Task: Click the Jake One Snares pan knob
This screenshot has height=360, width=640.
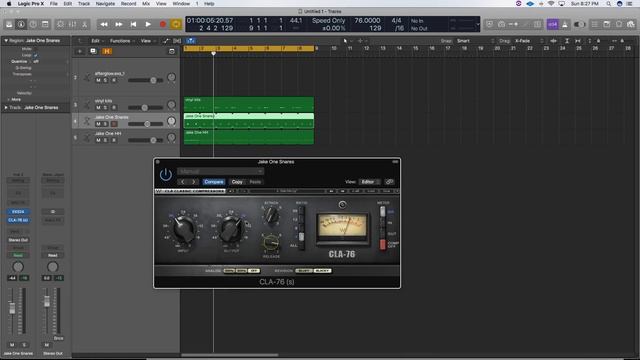Action: point(171,121)
